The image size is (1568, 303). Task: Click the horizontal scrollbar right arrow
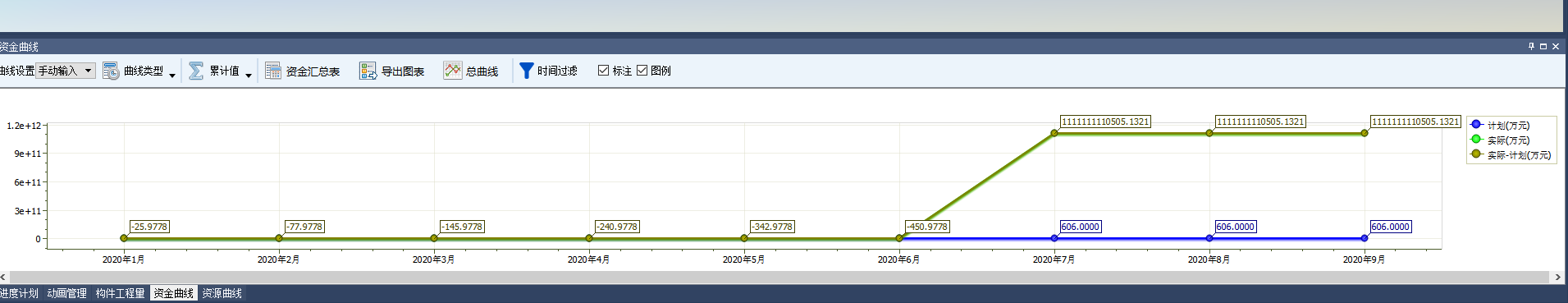coord(1557,277)
